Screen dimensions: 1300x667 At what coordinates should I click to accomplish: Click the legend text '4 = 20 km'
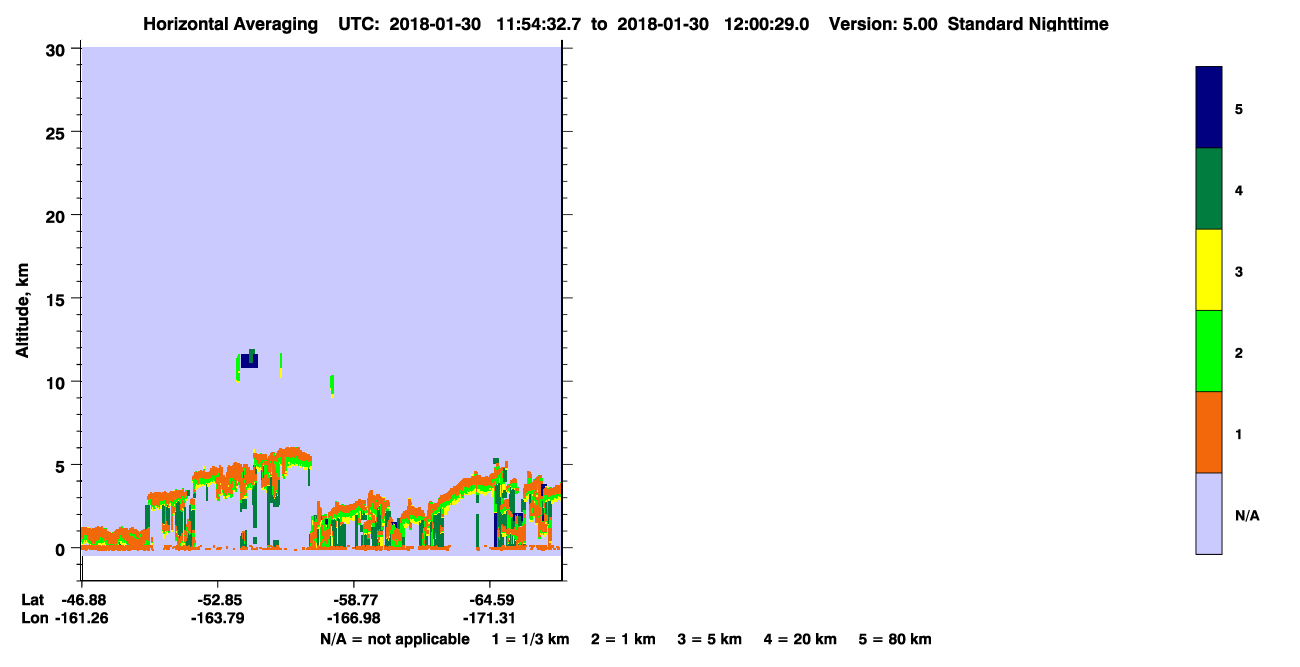pyautogui.click(x=801, y=639)
